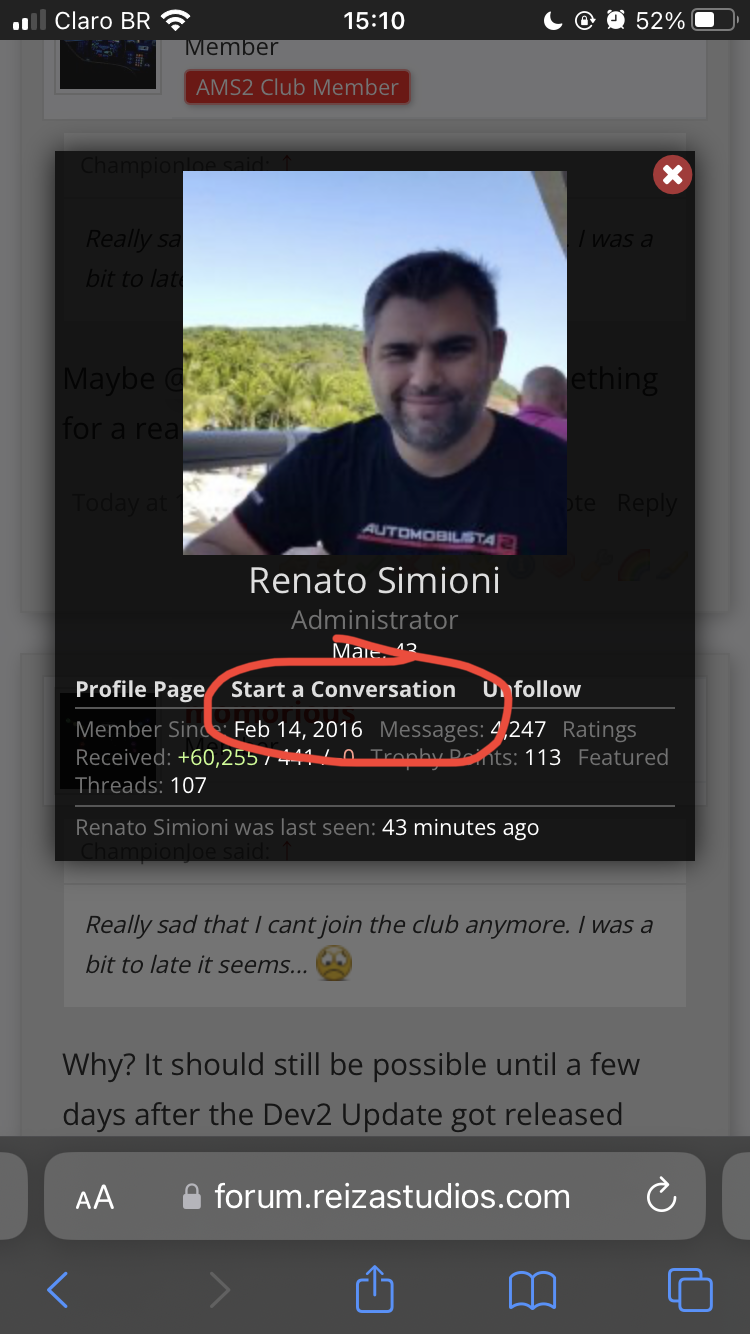The width and height of the screenshot is (750, 1334).
Task: Tap the Reply link behind the popup
Action: click(647, 503)
